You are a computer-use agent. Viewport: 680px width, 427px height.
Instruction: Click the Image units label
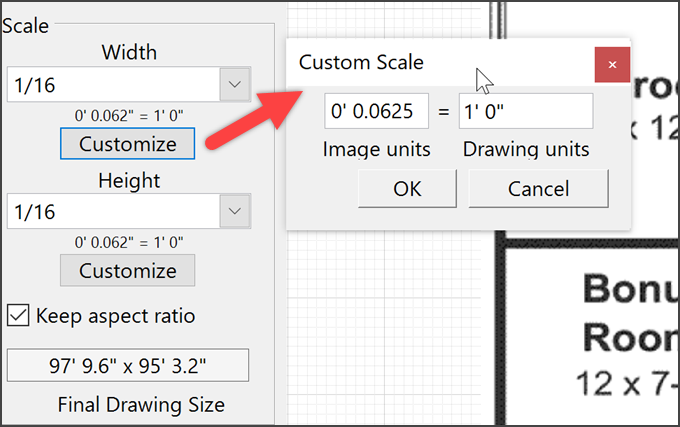coord(376,150)
